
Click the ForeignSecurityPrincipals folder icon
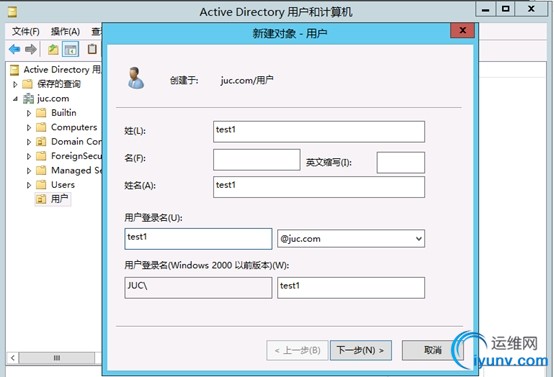click(41, 156)
